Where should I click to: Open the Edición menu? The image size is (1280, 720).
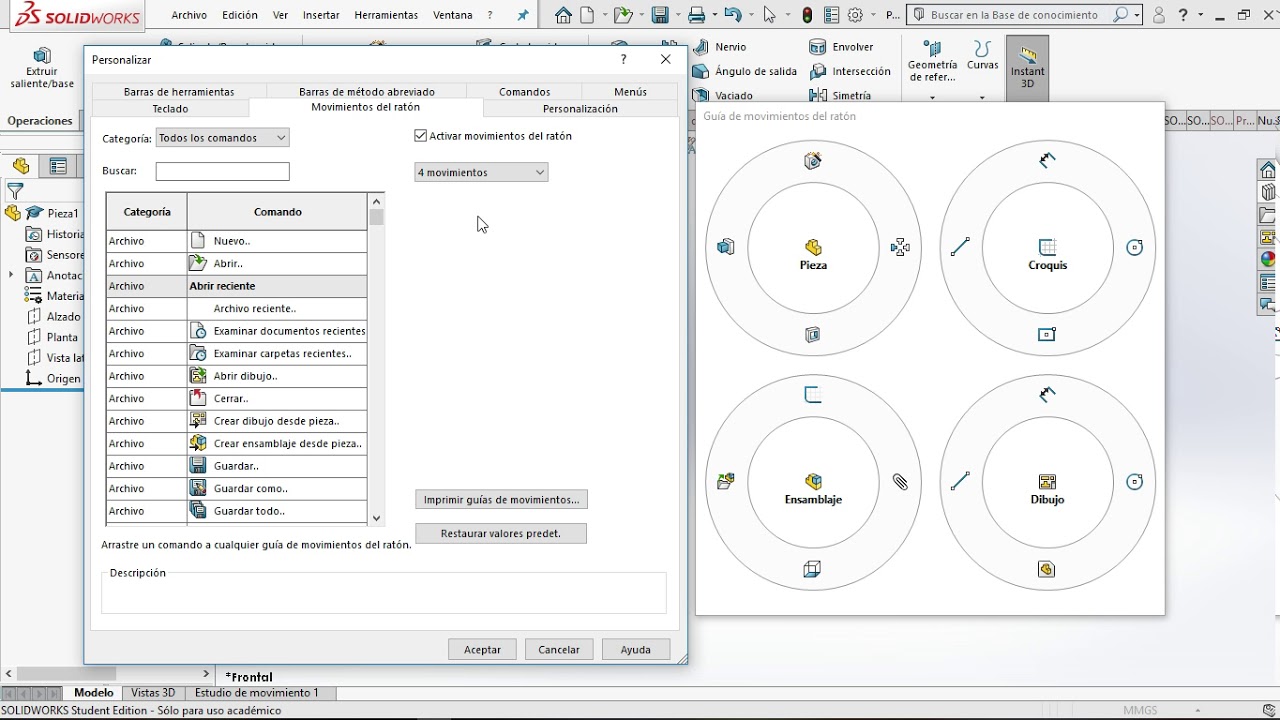point(240,15)
